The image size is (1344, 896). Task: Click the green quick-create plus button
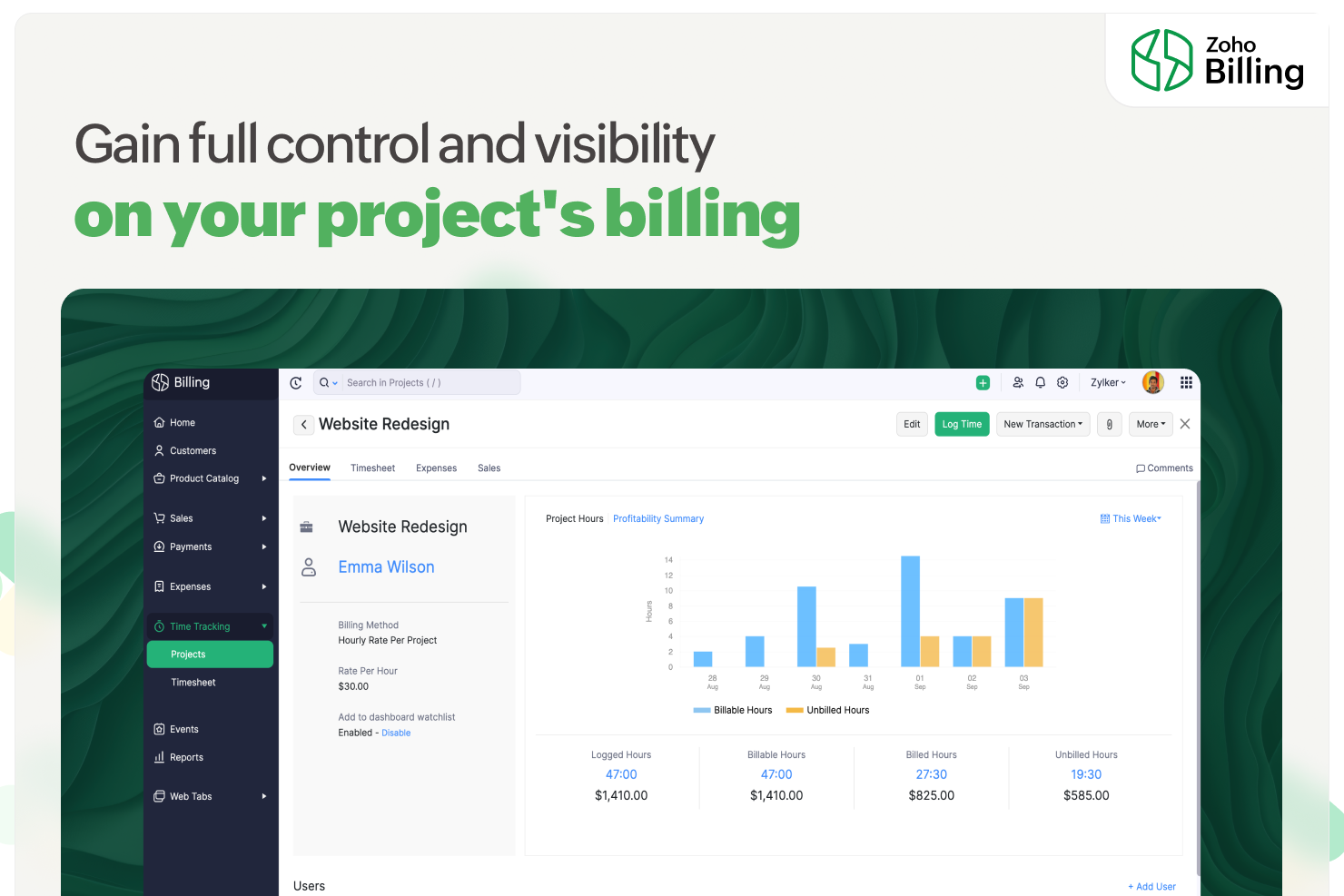pyautogui.click(x=983, y=382)
